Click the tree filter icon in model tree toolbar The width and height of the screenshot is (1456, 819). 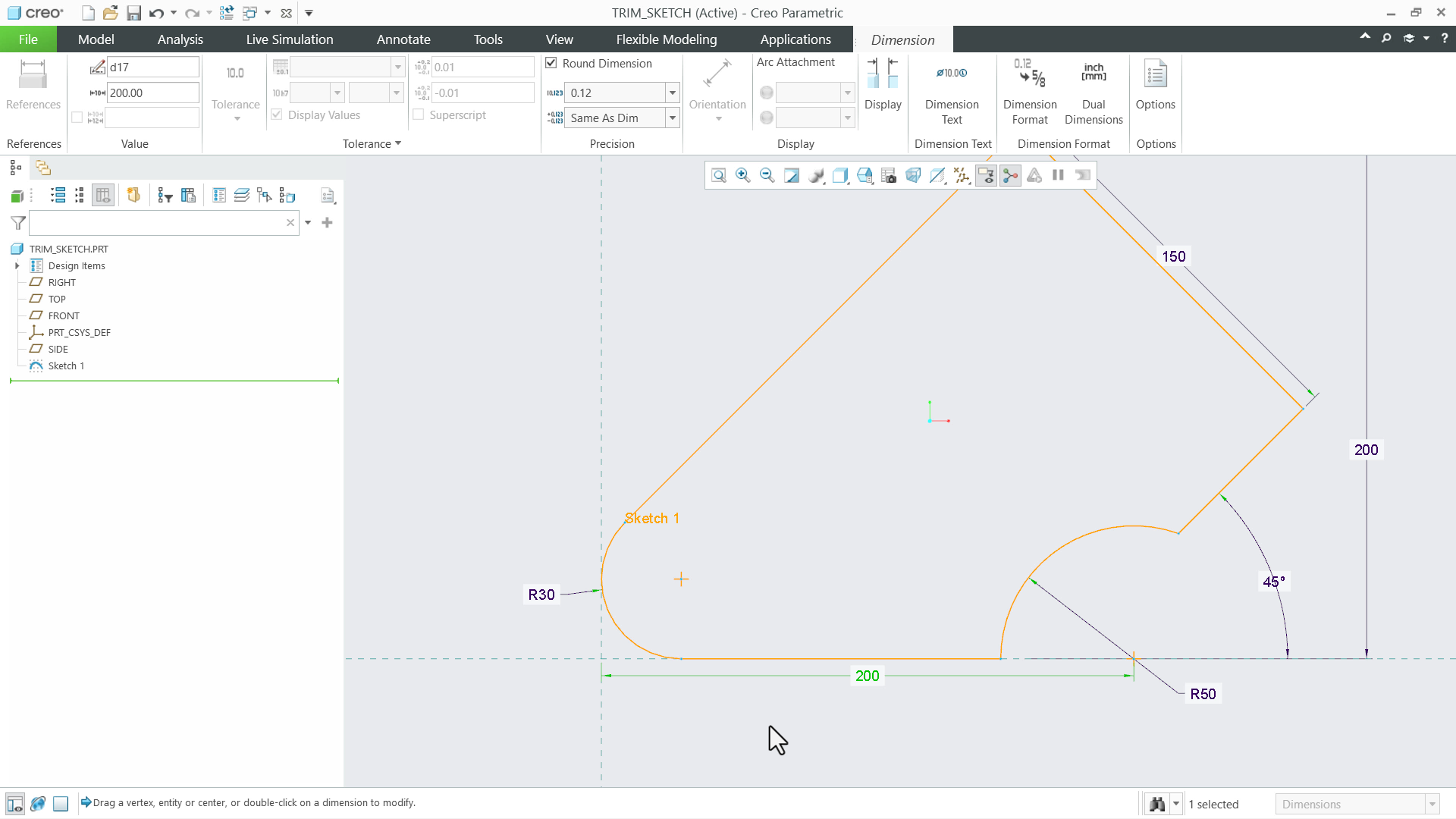[x=165, y=196]
